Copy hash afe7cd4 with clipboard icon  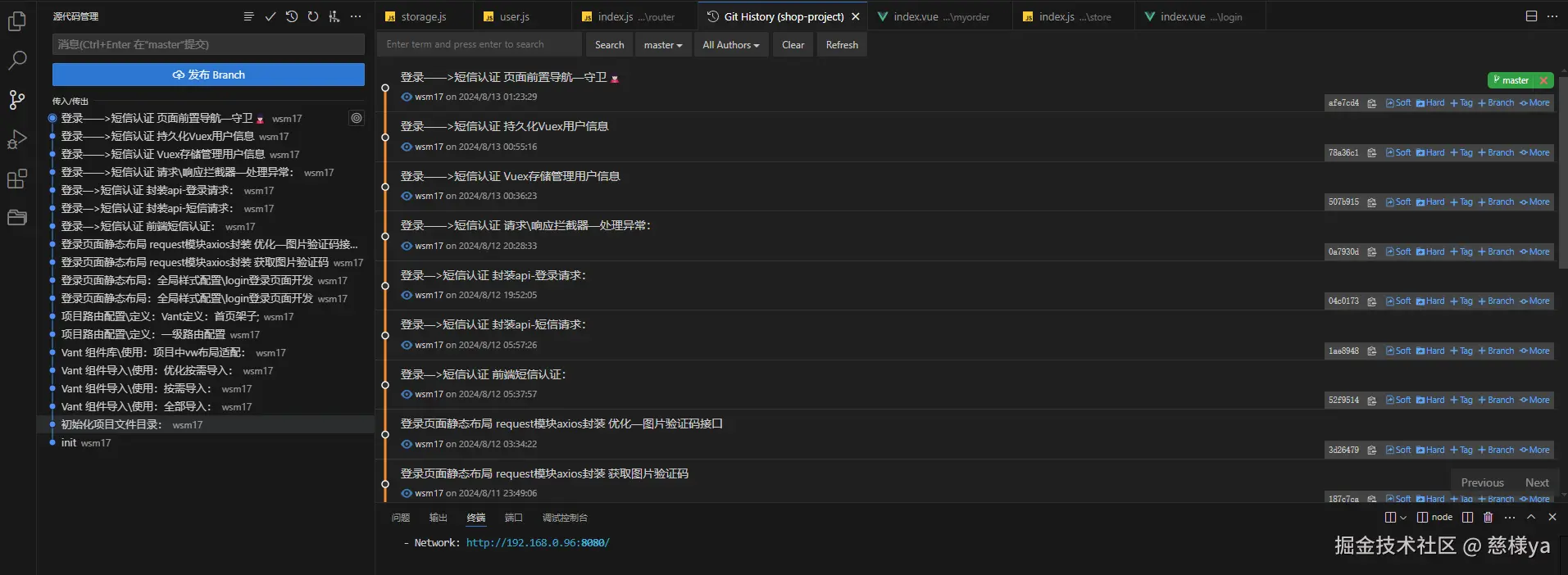point(1371,103)
